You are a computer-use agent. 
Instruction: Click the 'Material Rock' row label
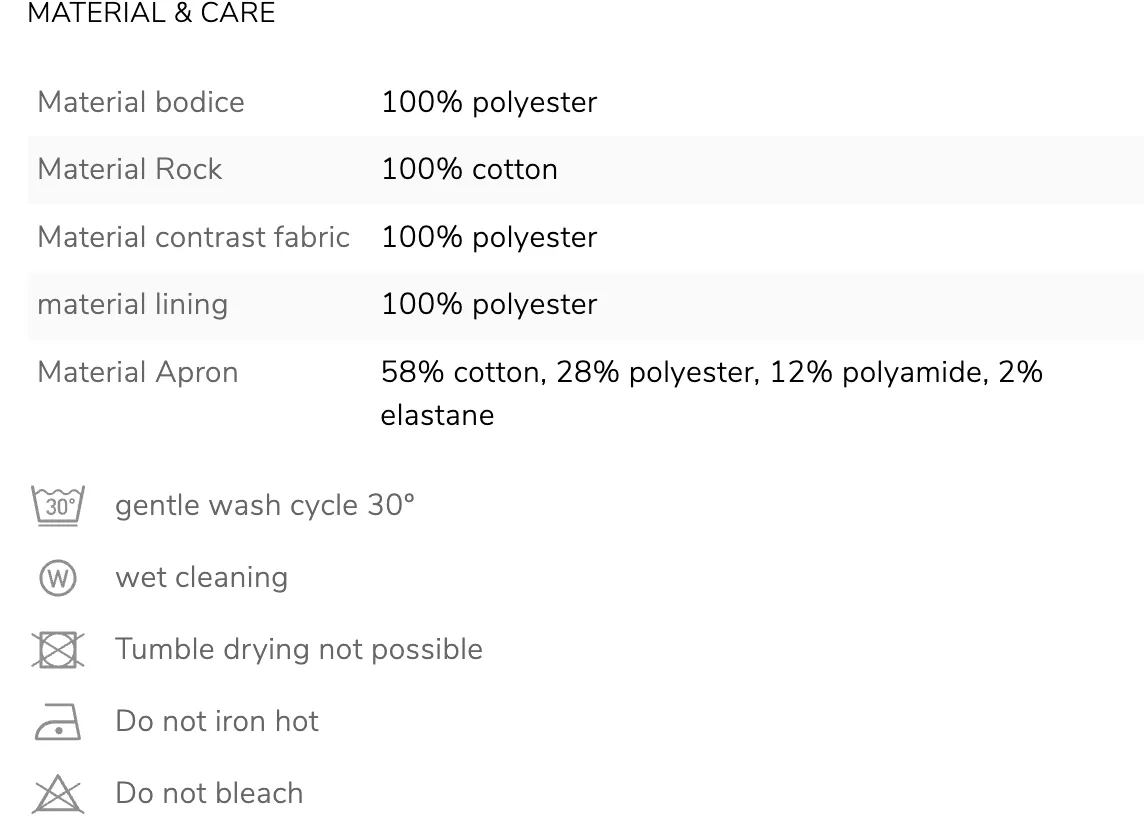(130, 169)
